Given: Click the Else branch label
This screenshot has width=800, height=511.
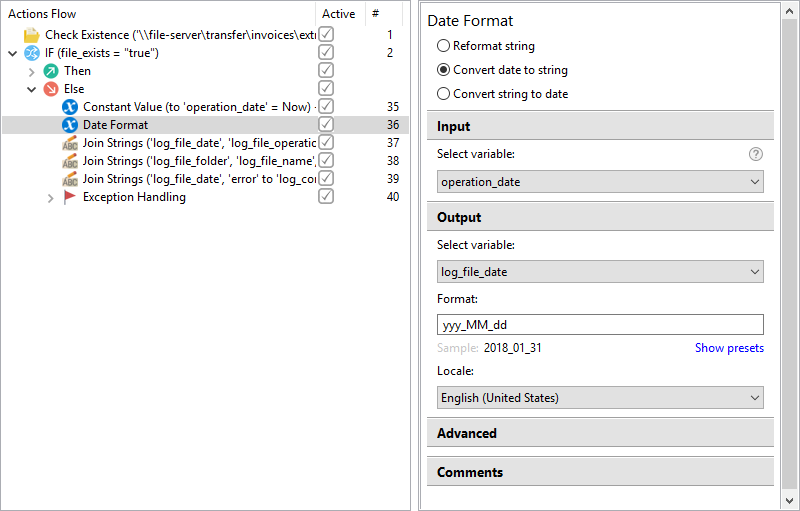Looking at the screenshot, I should (x=74, y=89).
